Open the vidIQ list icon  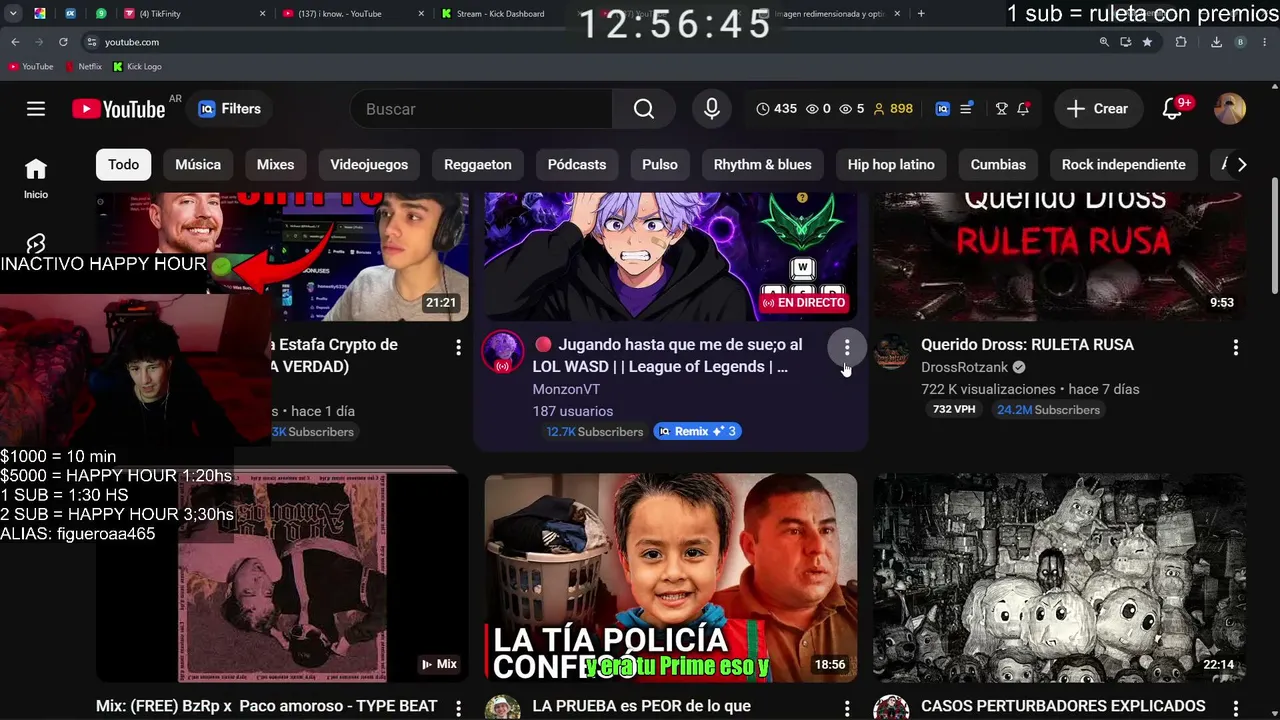coord(966,109)
